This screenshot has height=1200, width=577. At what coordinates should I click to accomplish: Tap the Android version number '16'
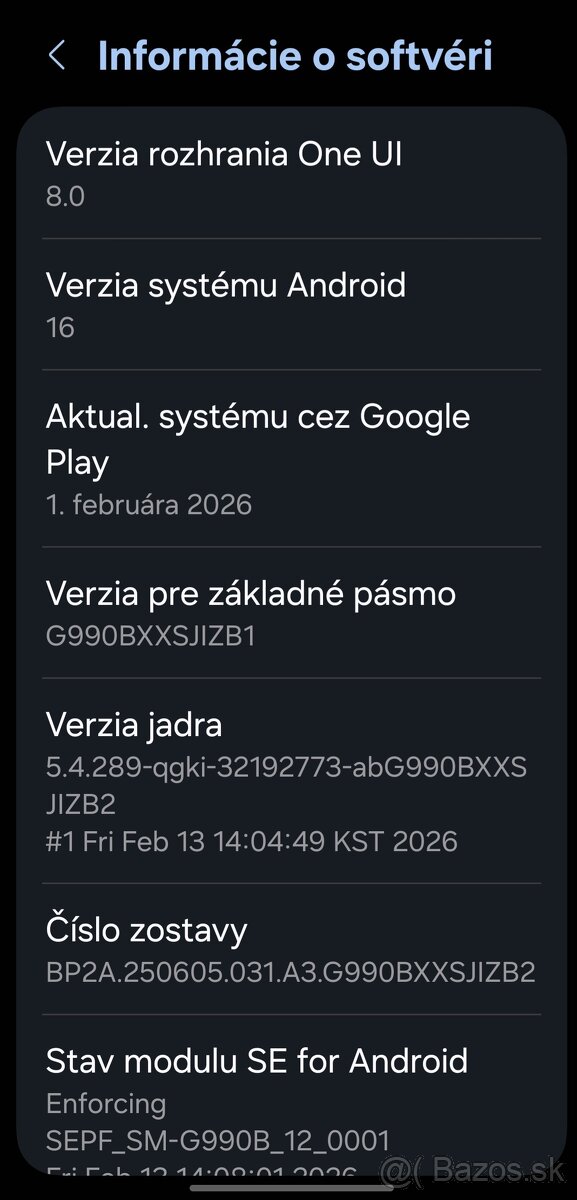pyautogui.click(x=60, y=327)
